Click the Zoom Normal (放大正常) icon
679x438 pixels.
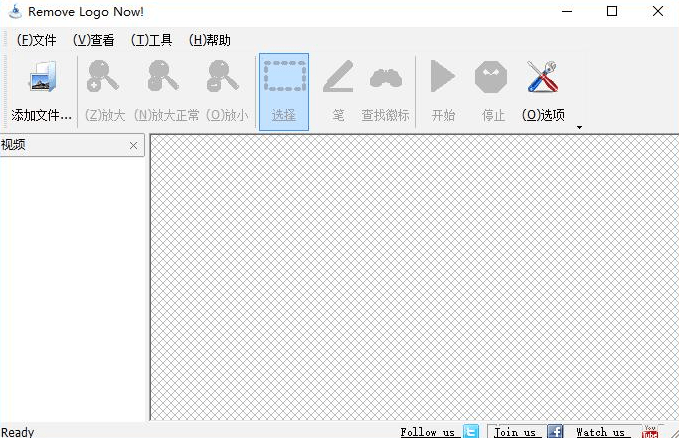point(163,76)
